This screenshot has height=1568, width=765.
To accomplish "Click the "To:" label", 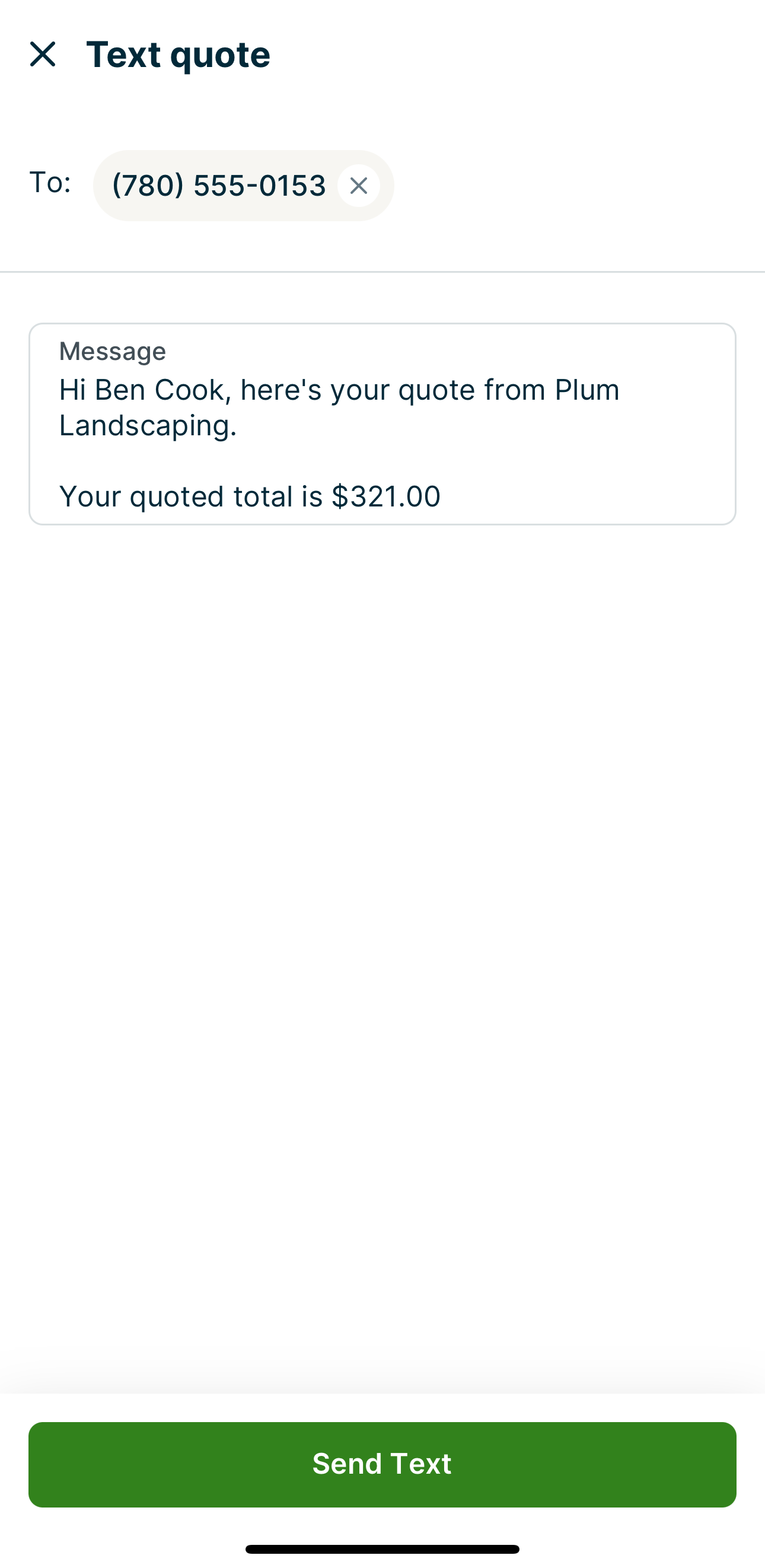I will tap(50, 183).
